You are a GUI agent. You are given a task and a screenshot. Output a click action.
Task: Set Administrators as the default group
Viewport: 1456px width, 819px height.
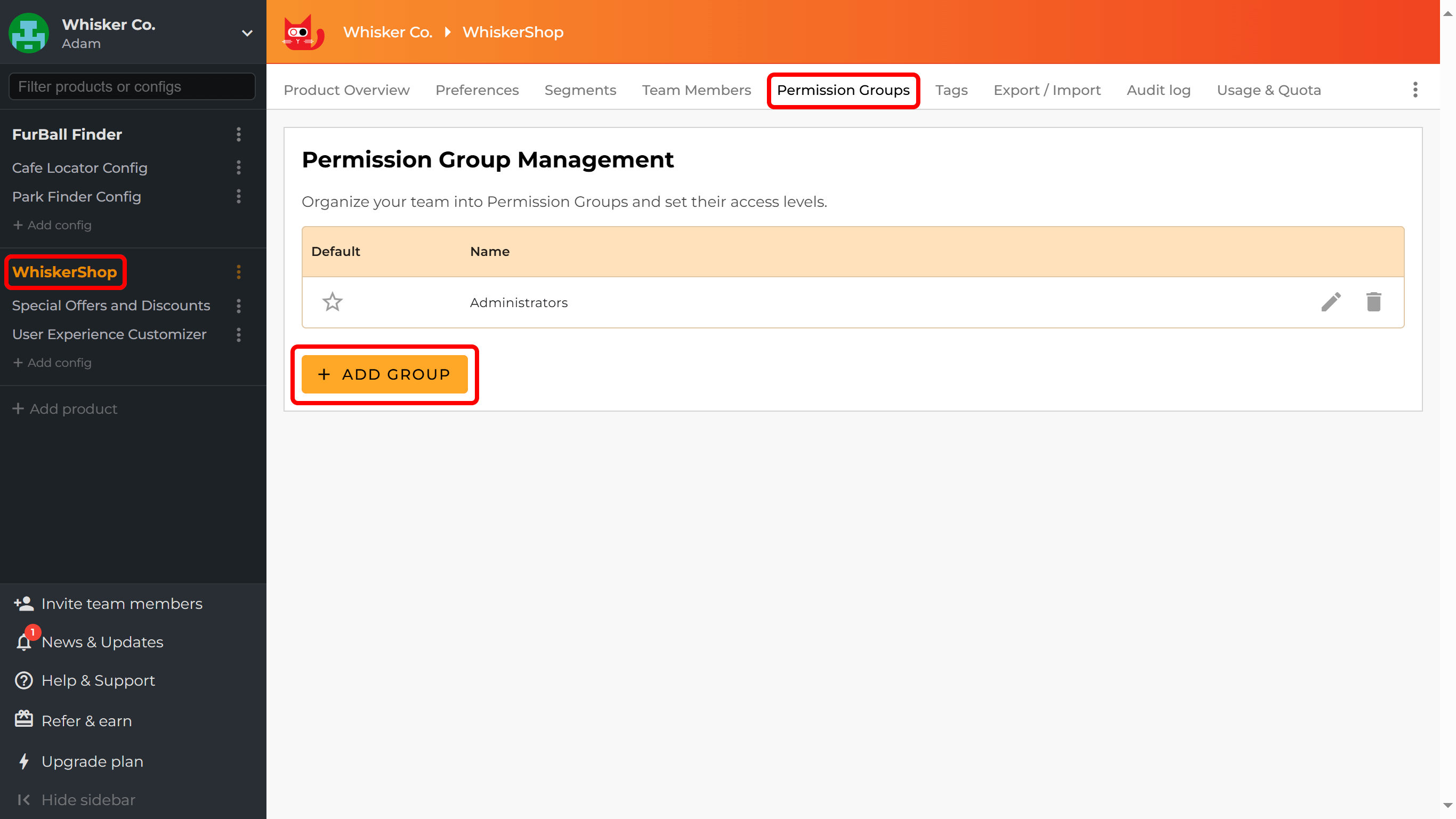(x=333, y=302)
